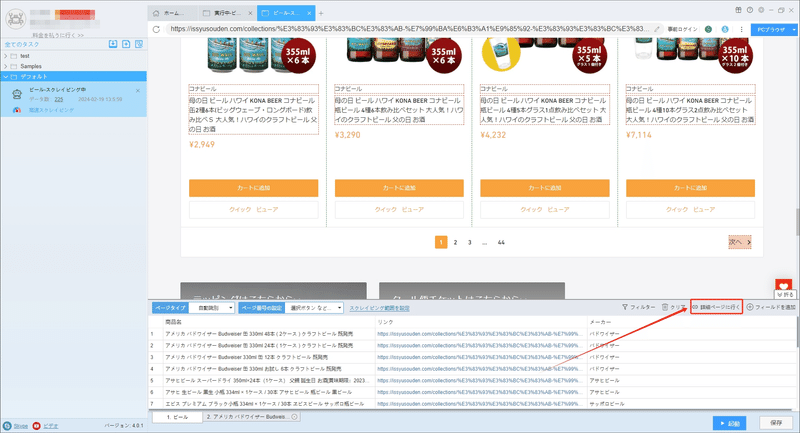This screenshot has width=800, height=433.
Task: Open the help question mark icon
Action: [749, 10]
